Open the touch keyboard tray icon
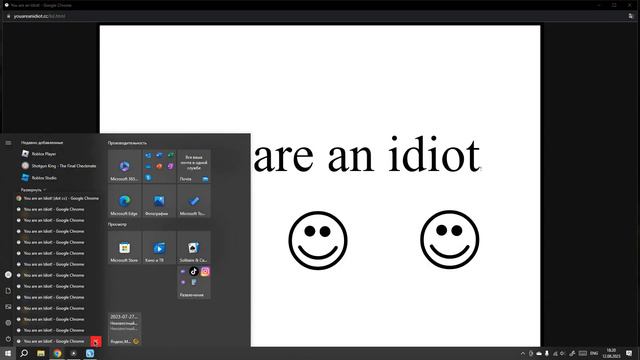Viewport: 640px width, 360px height. 583,353
